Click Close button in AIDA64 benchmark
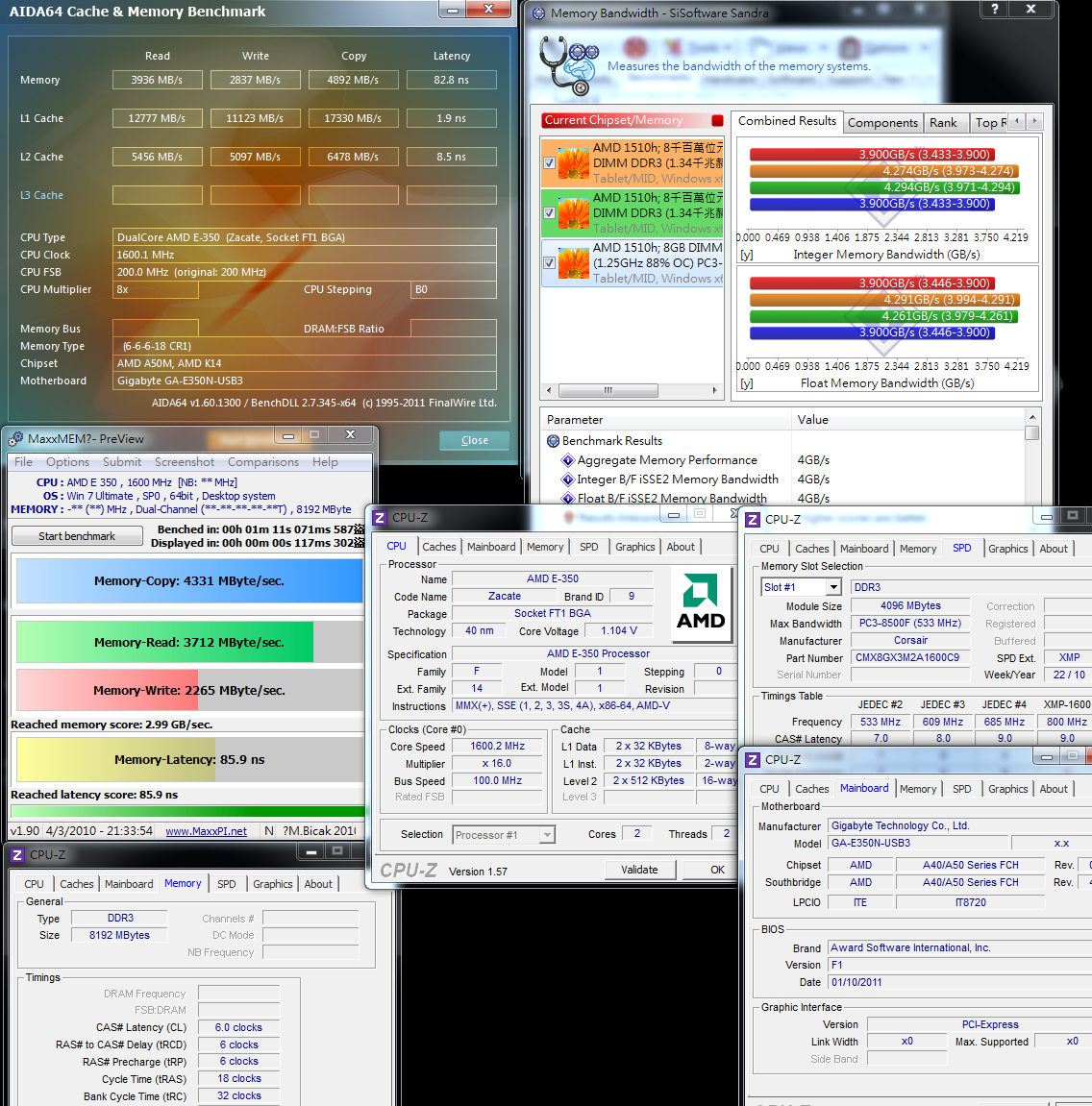 click(474, 440)
